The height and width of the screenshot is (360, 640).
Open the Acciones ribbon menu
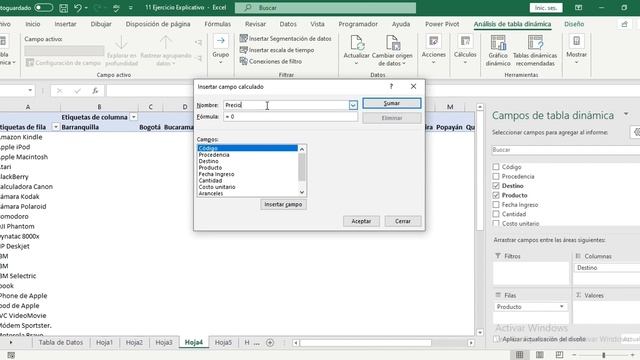click(433, 50)
